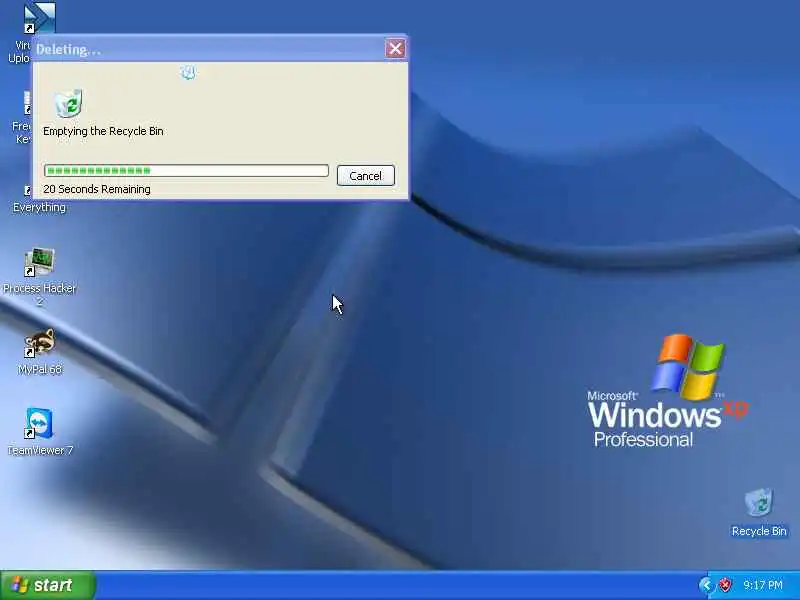Select the TeamViewer 7 shortcut
Viewport: 800px width, 600px height.
(40, 432)
